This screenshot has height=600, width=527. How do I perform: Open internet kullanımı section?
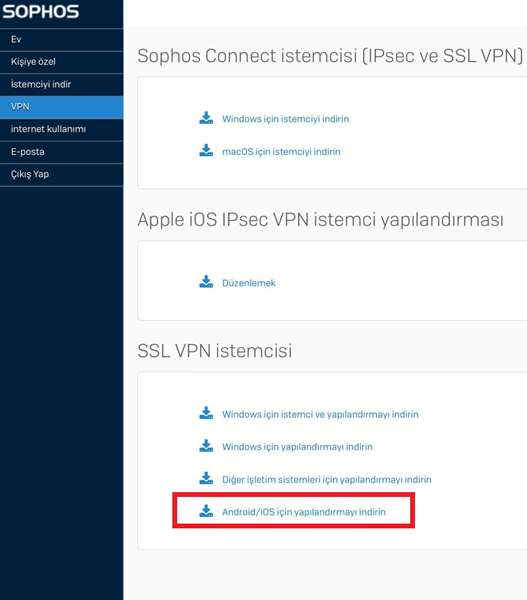click(62, 129)
